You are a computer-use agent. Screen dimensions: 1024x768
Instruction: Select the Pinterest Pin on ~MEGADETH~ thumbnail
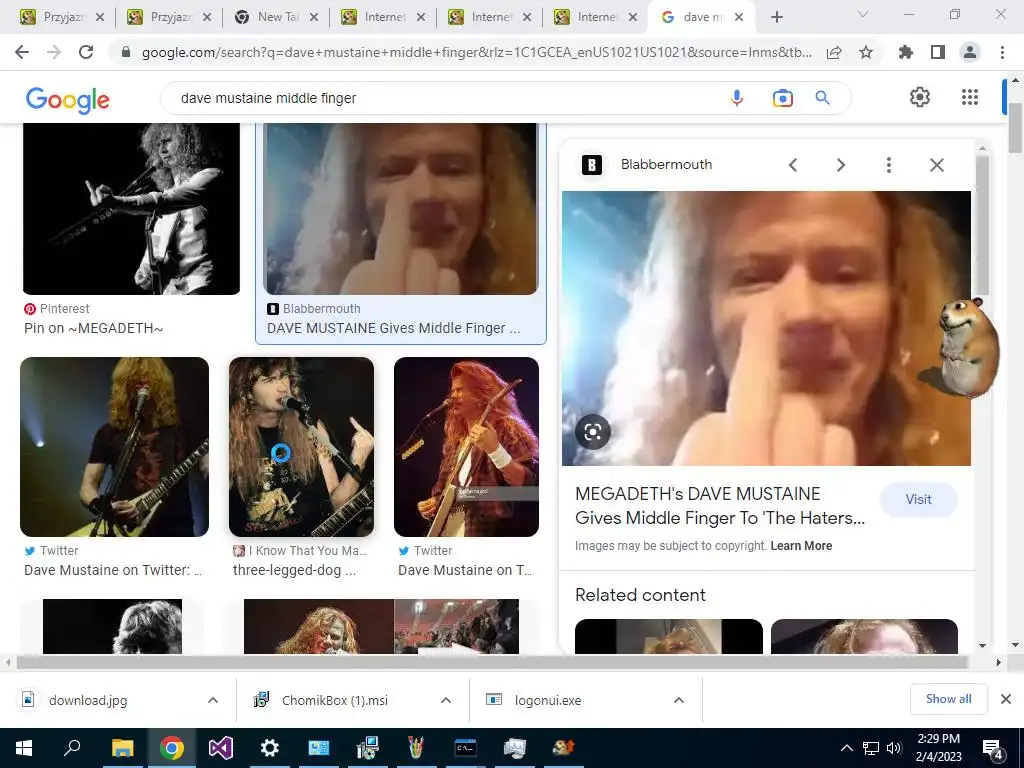[x=131, y=209]
